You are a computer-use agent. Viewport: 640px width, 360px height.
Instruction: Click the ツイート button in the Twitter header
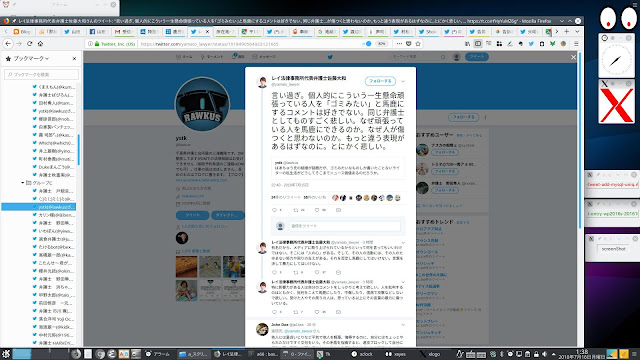pos(477,57)
